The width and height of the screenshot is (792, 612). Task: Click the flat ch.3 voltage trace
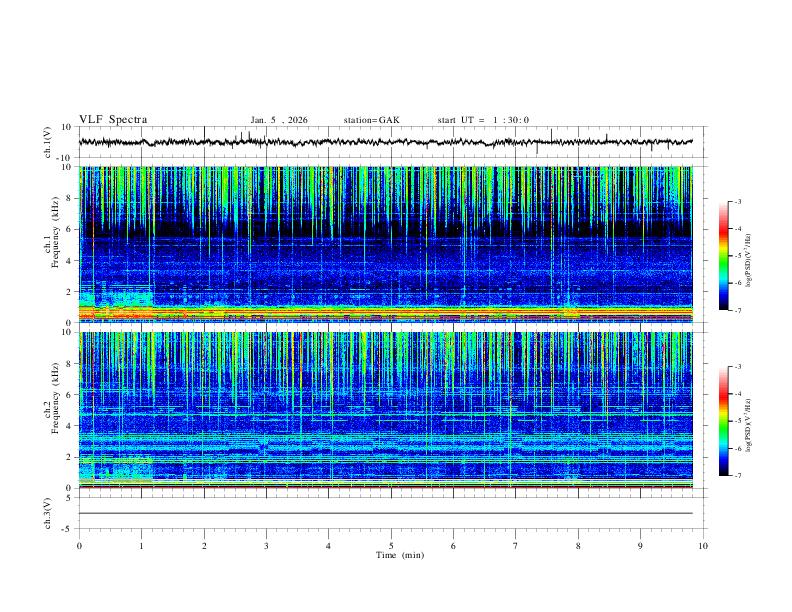tap(386, 513)
